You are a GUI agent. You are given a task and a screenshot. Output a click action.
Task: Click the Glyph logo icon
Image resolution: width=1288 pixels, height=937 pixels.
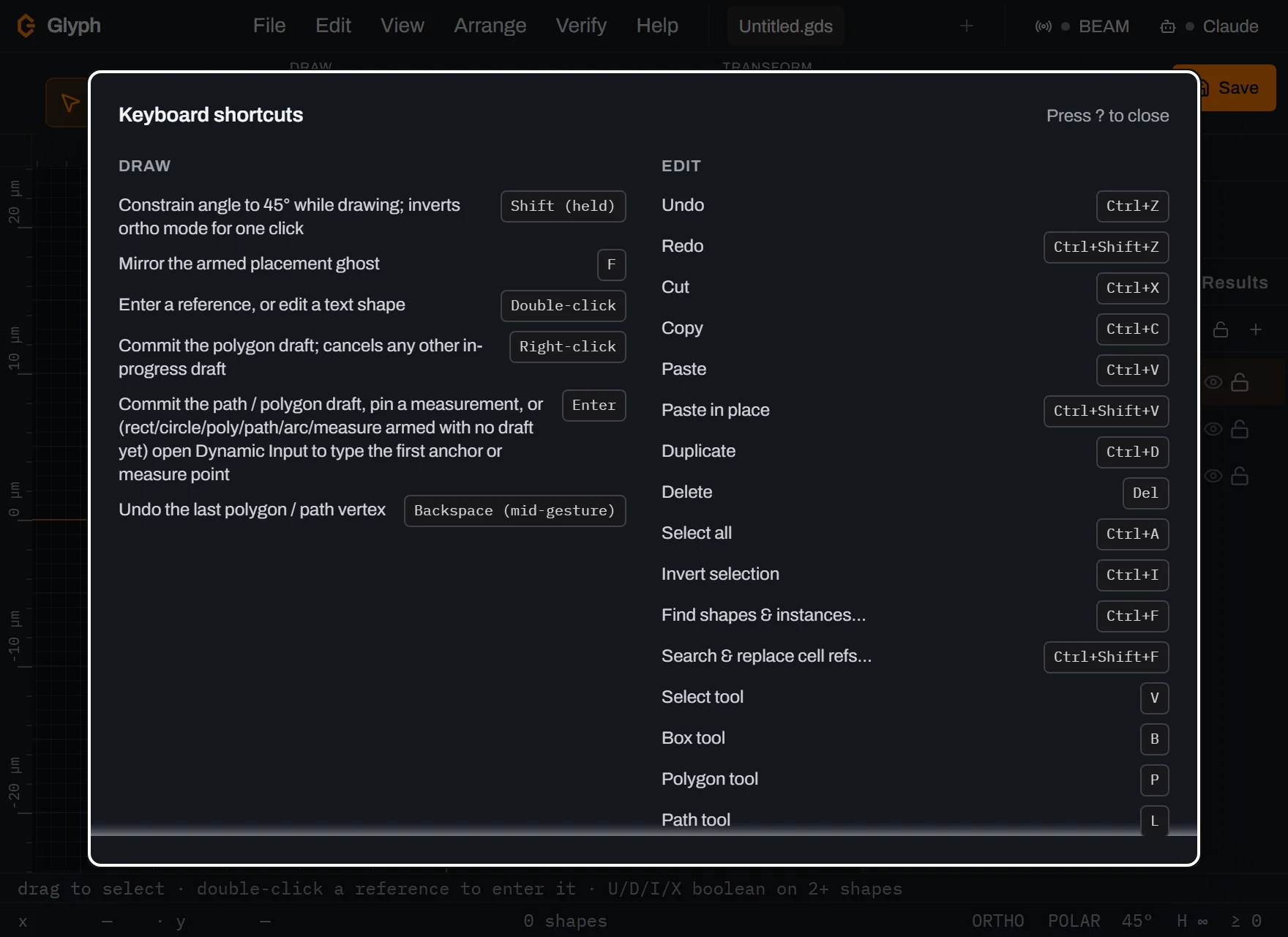26,26
